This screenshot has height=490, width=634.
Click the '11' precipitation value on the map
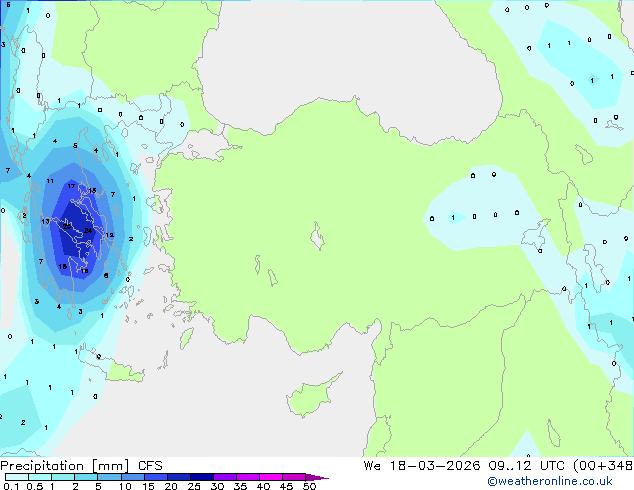tap(50, 181)
